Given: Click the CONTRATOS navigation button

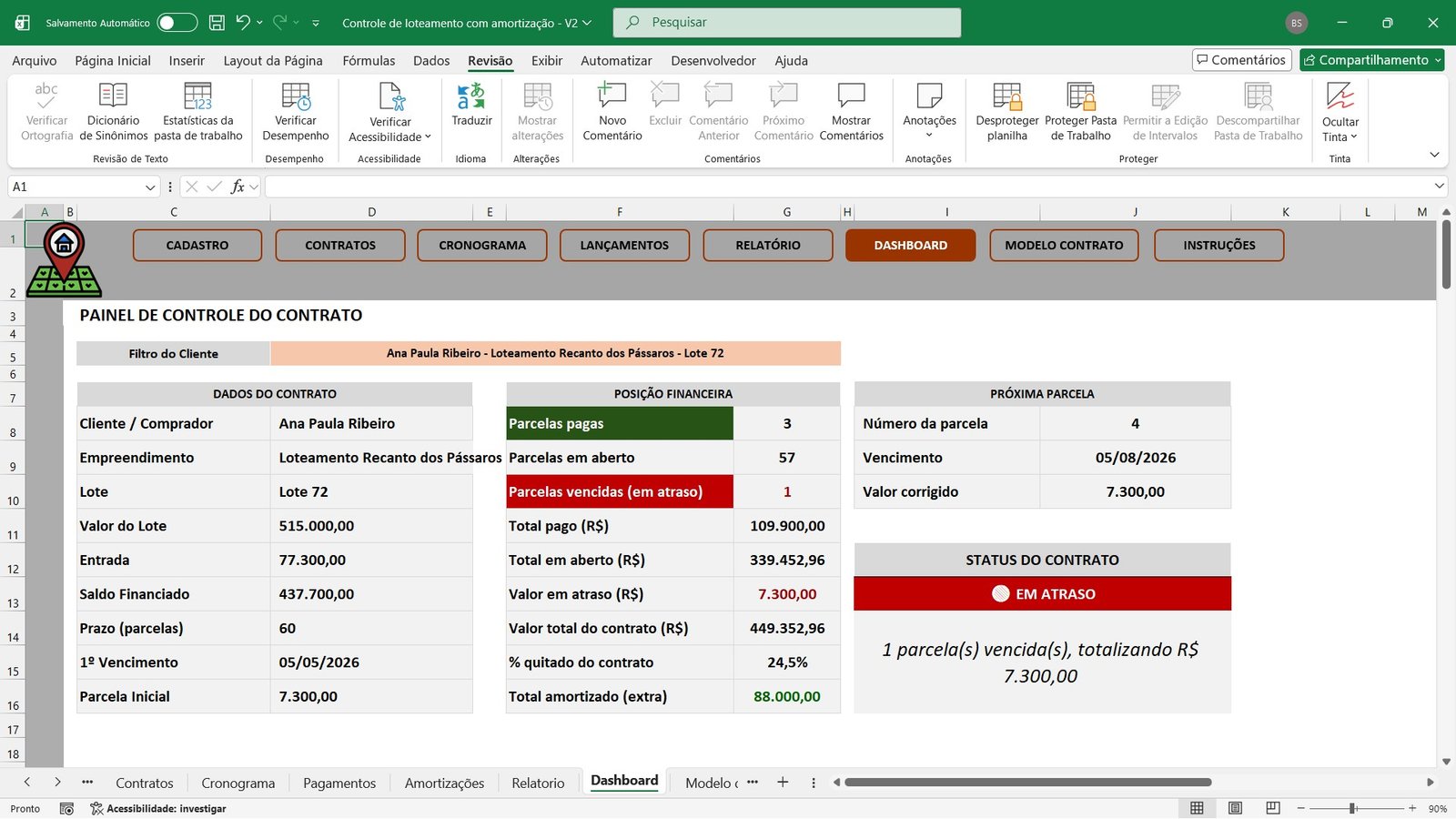Looking at the screenshot, I should tap(340, 245).
